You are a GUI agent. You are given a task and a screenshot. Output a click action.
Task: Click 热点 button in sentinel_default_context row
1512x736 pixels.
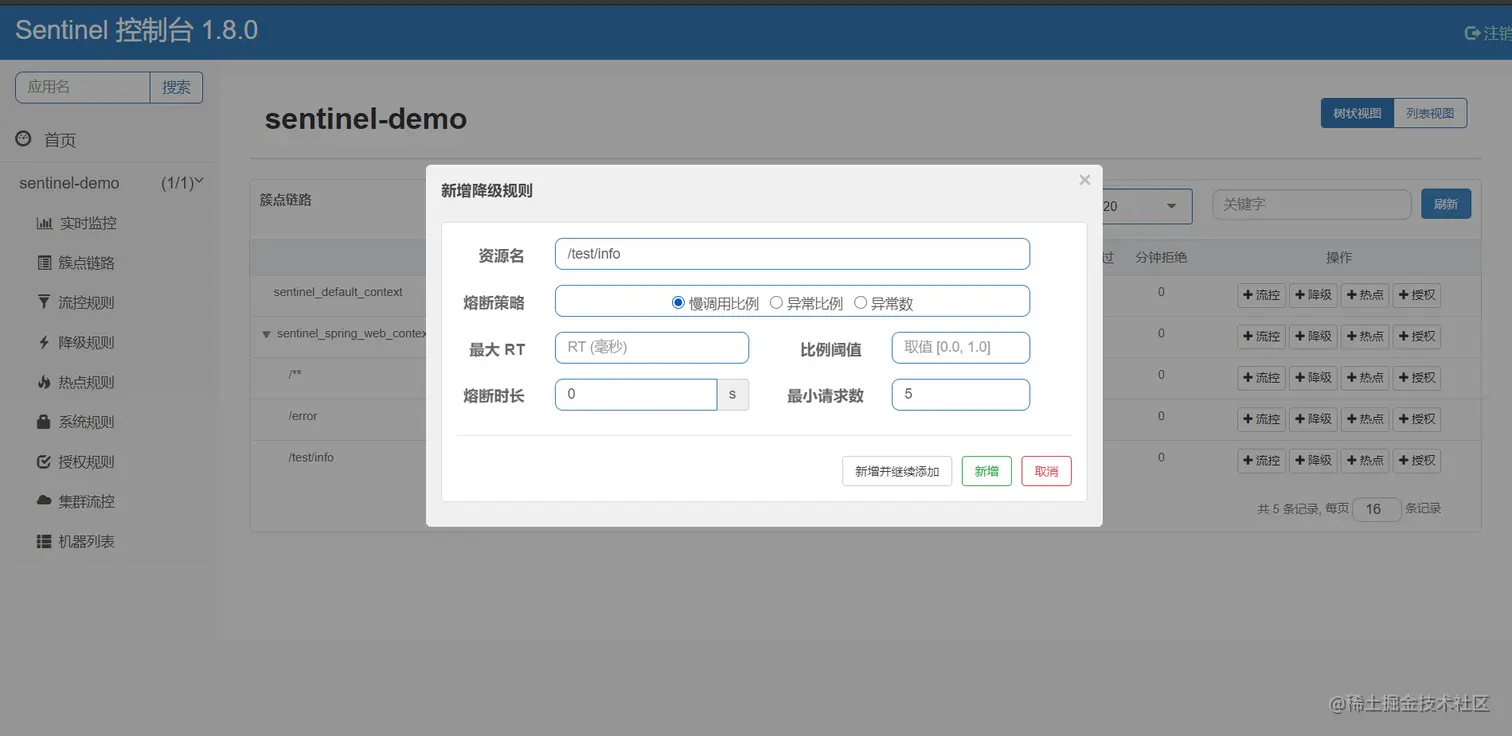(1365, 295)
